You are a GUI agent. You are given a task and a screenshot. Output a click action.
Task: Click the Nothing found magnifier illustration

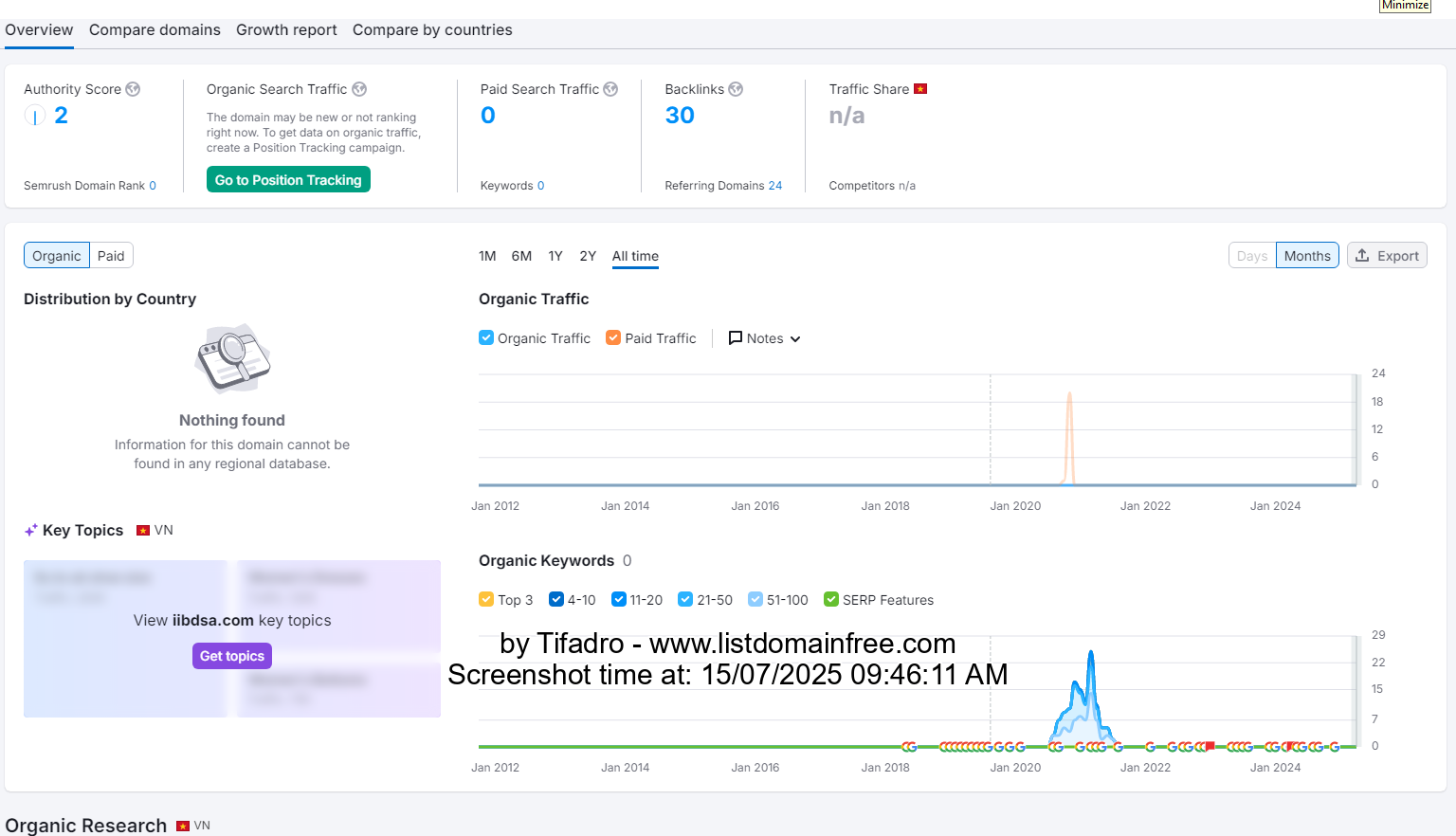[232, 358]
